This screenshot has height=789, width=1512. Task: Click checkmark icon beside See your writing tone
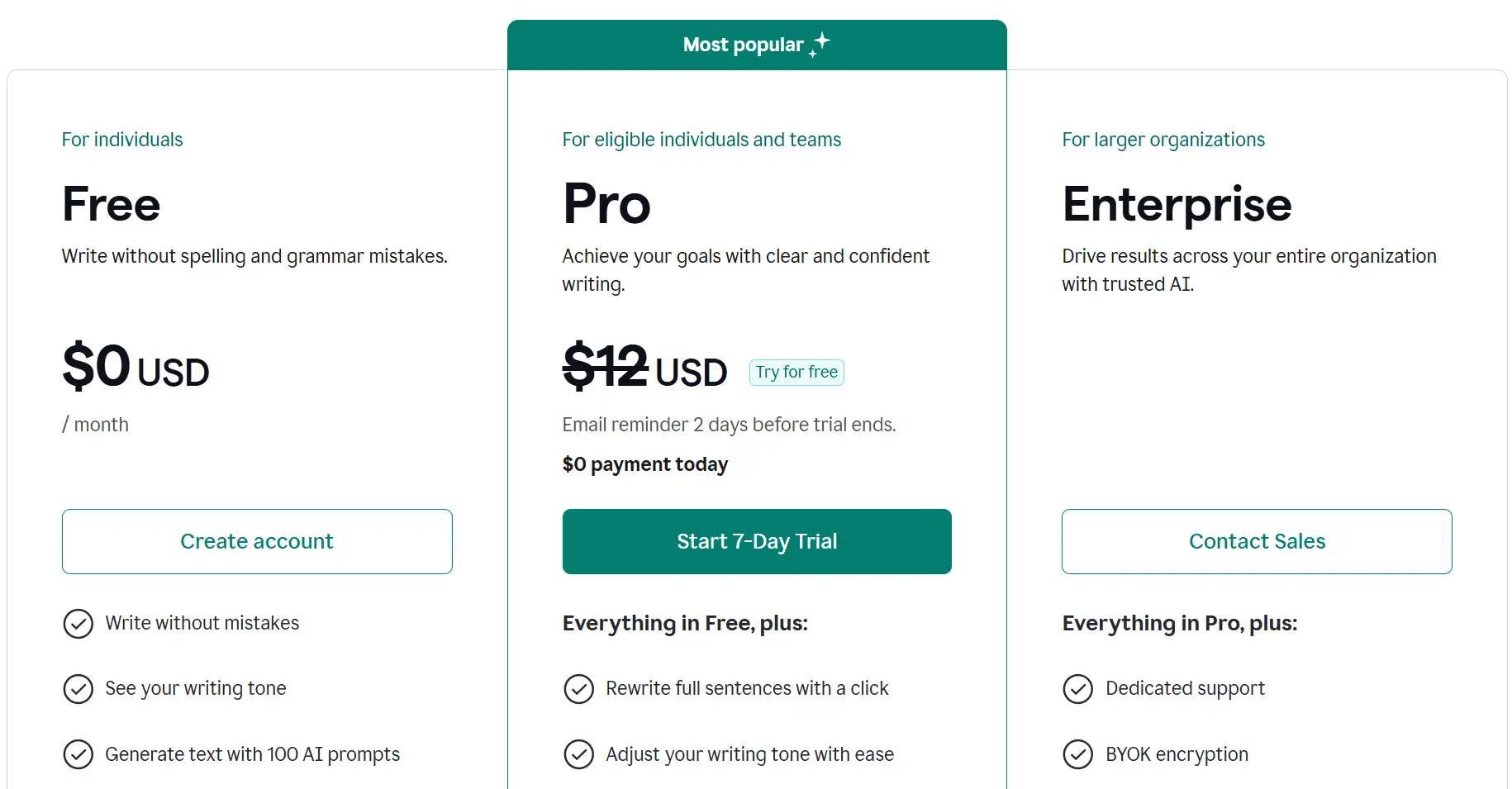pyautogui.click(x=78, y=689)
